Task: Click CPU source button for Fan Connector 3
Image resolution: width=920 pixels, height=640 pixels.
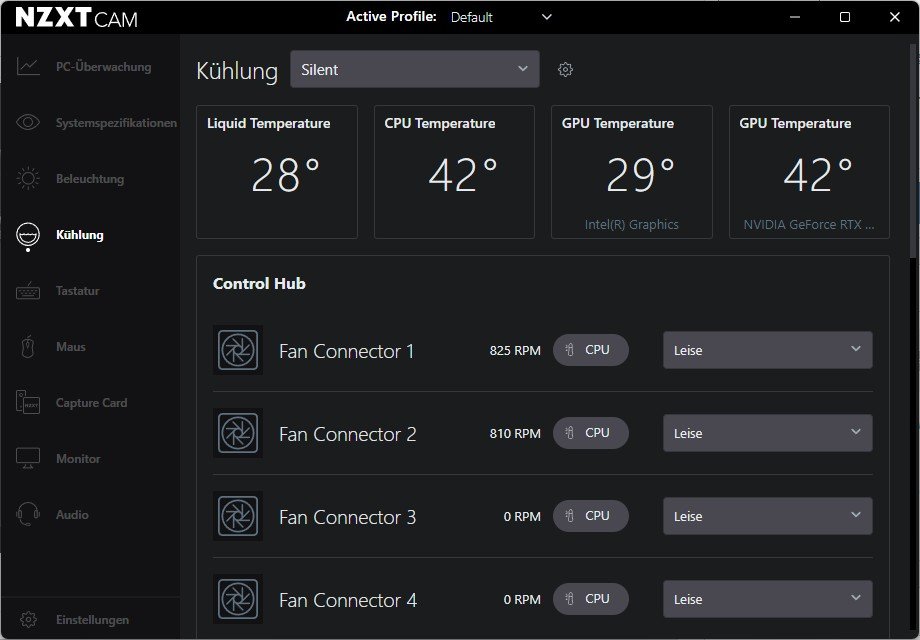Action: (590, 516)
